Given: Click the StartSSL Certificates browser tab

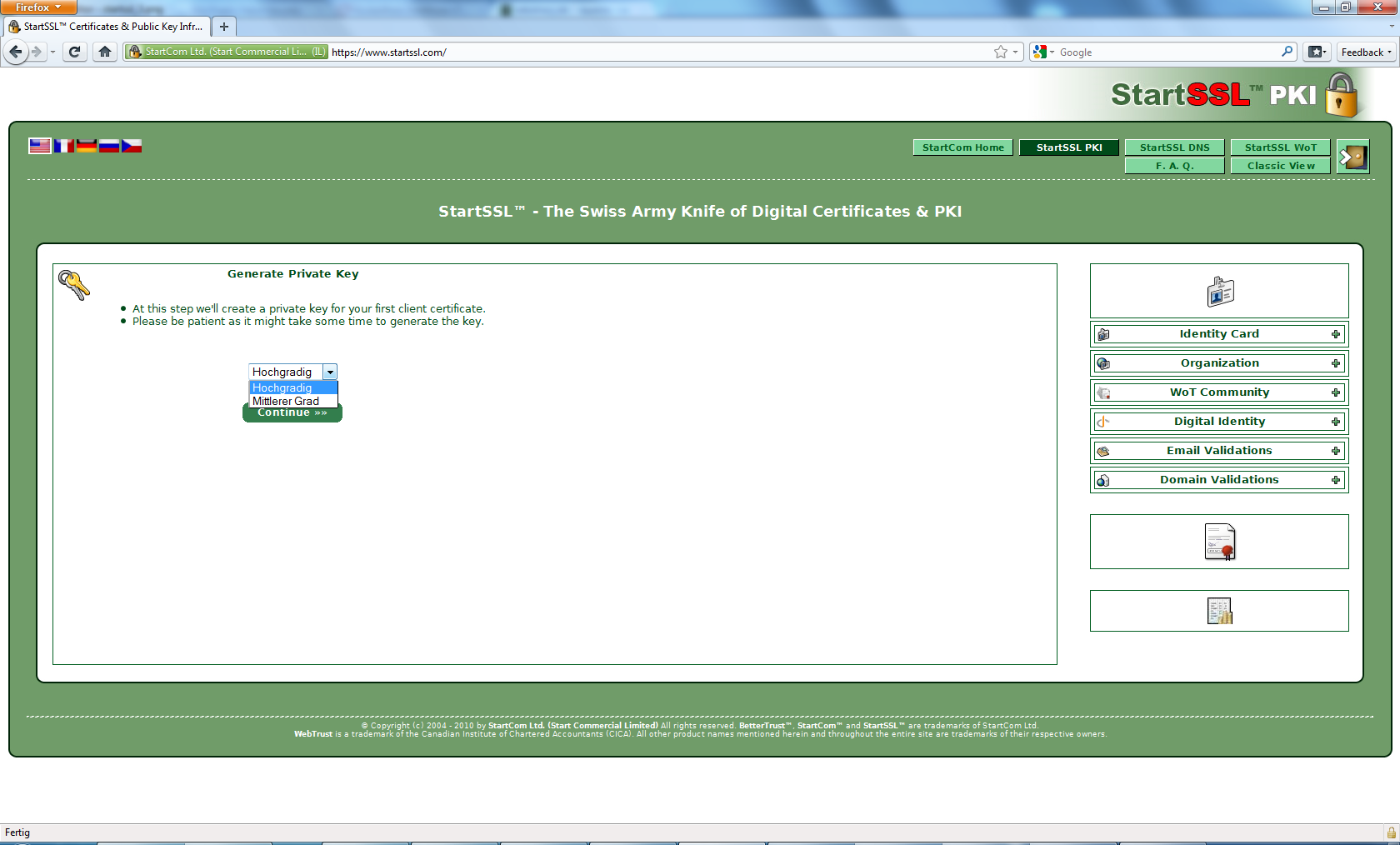Looking at the screenshot, I should pos(107,27).
